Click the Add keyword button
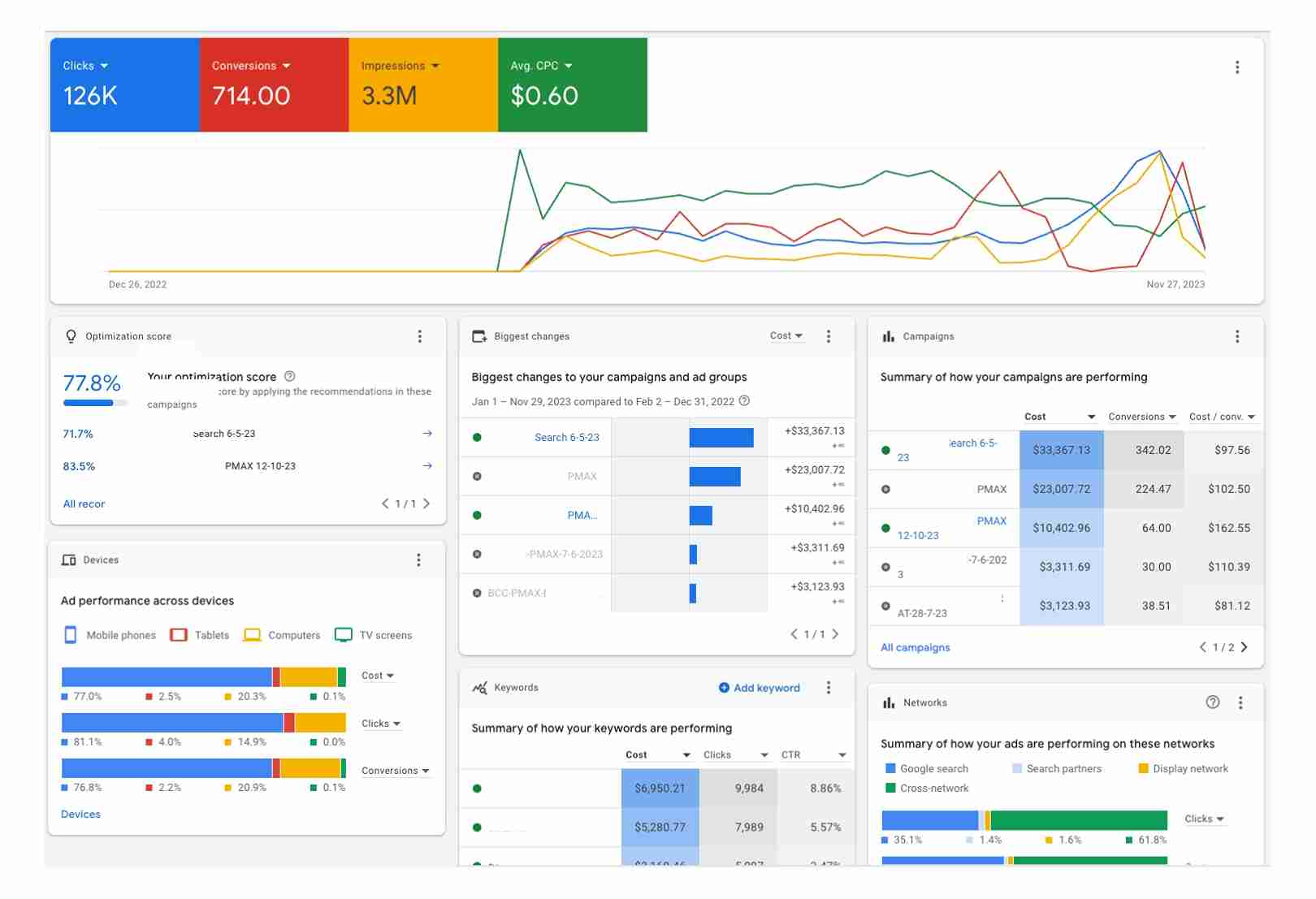 [x=759, y=687]
